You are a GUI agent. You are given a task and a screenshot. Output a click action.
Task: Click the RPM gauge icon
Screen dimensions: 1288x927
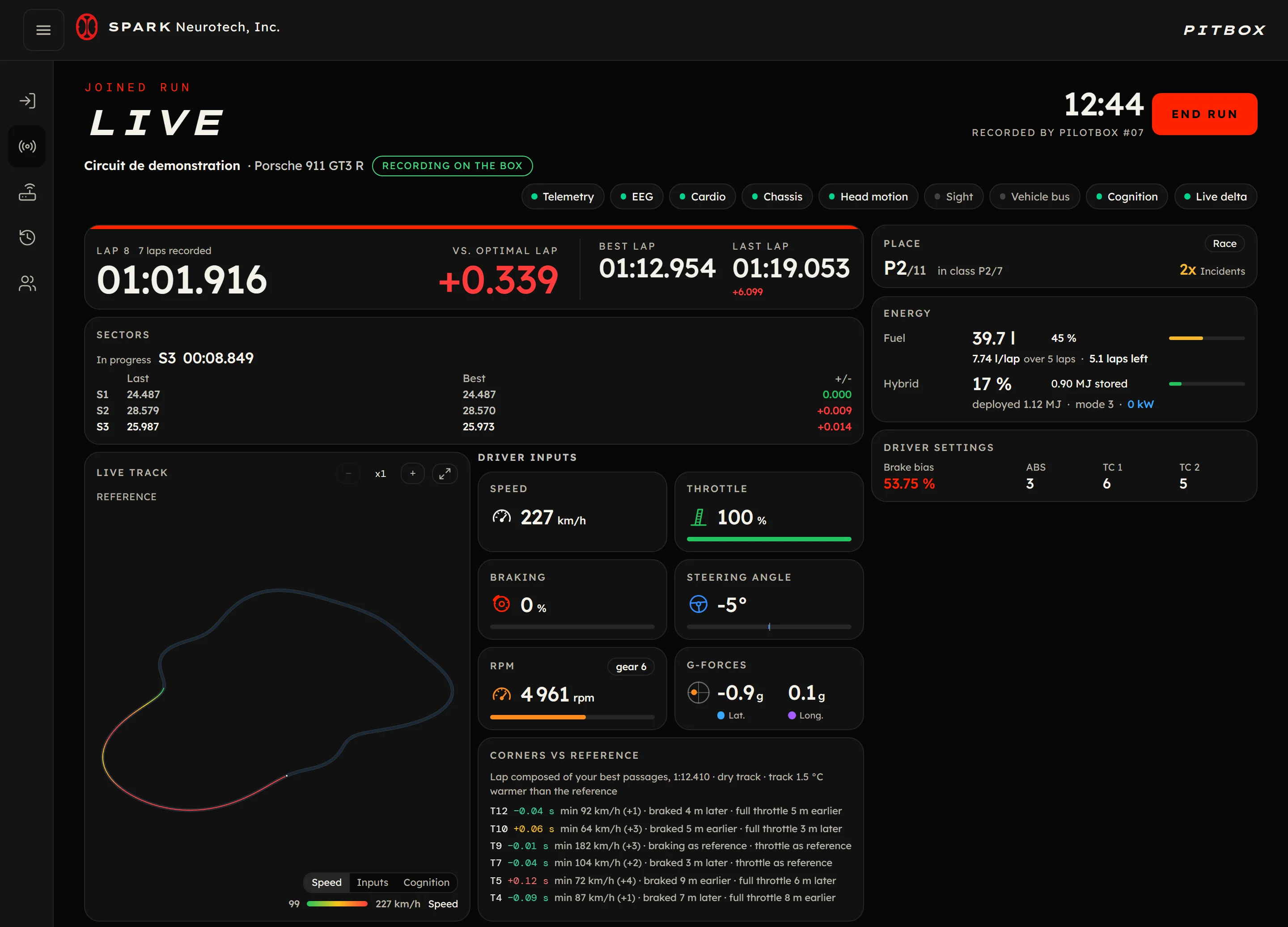point(501,694)
